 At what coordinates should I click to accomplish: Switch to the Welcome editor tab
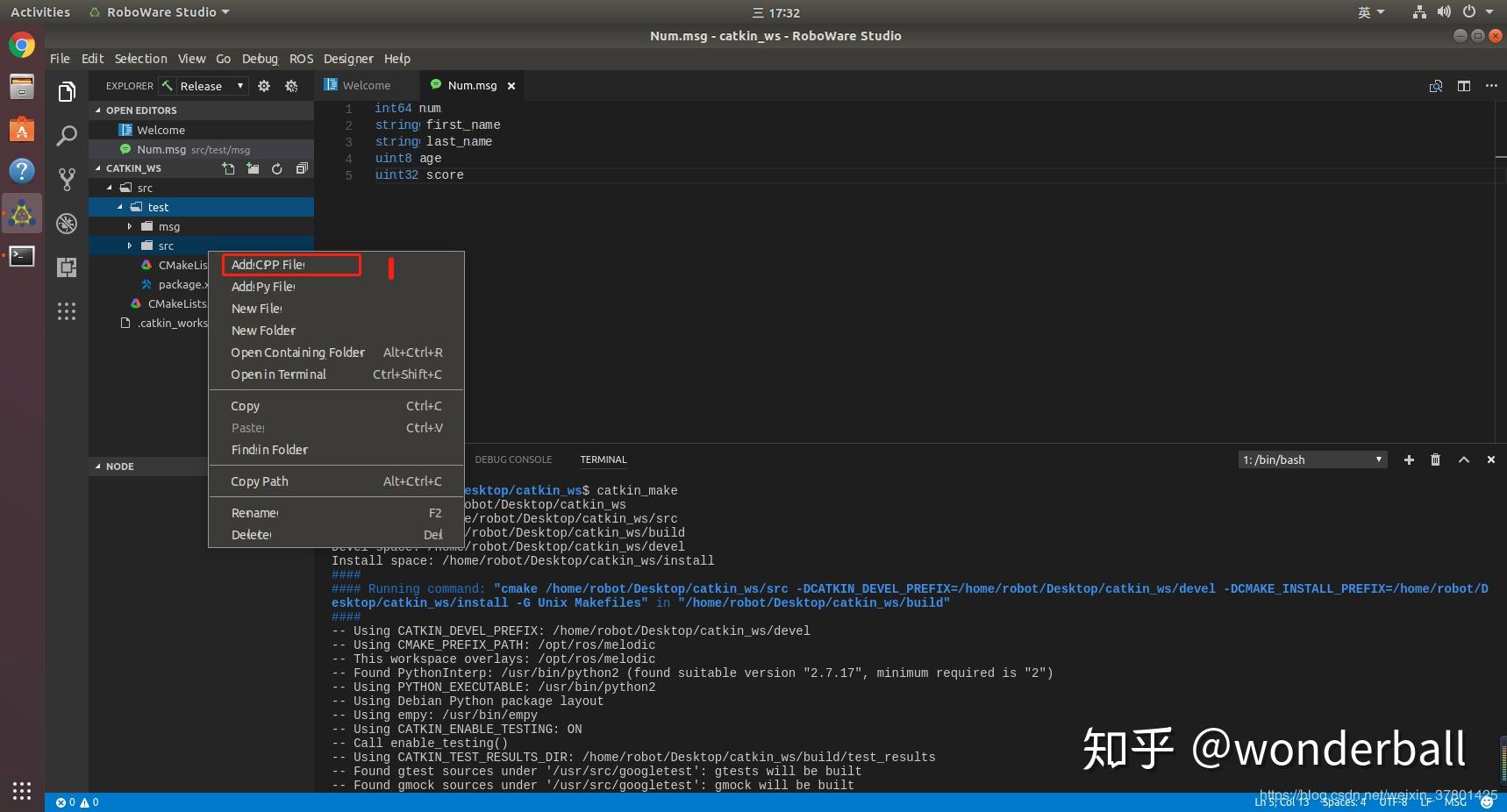point(366,86)
